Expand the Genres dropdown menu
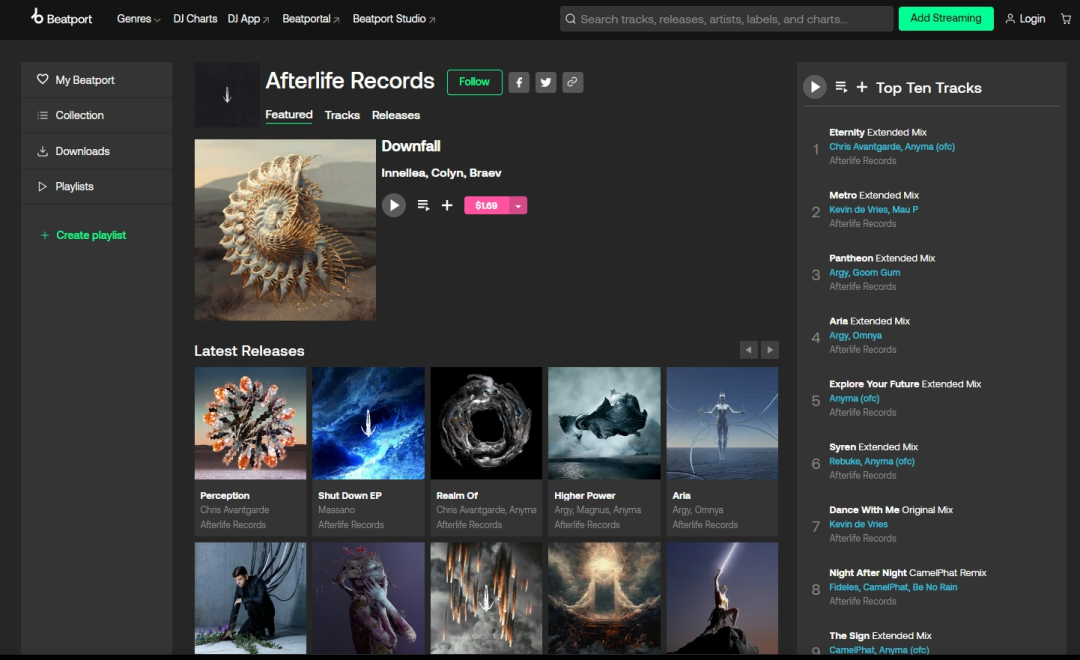The image size is (1080, 660). click(138, 19)
